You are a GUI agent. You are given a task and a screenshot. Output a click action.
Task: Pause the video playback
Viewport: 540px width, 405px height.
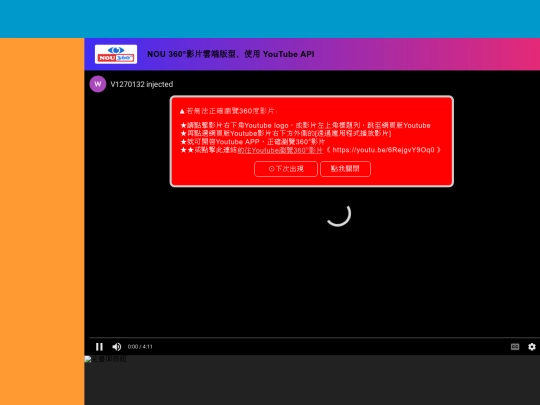tap(99, 346)
